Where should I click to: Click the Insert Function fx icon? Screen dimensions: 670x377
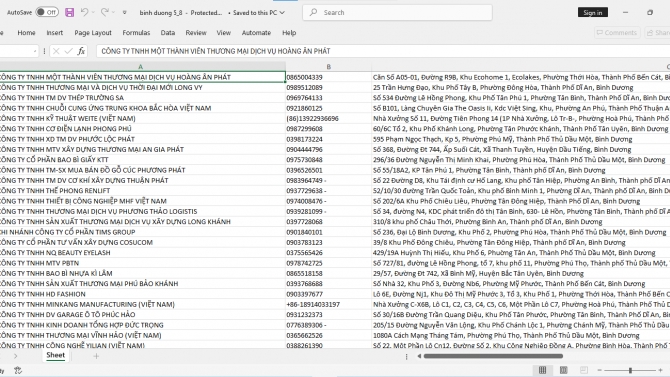(81, 51)
